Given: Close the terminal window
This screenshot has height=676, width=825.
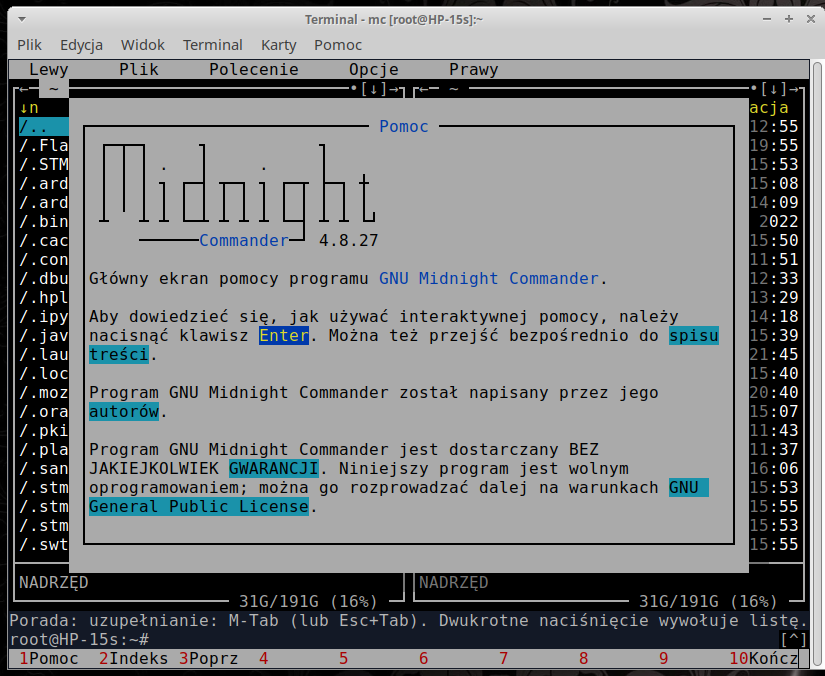Looking at the screenshot, I should 811,19.
